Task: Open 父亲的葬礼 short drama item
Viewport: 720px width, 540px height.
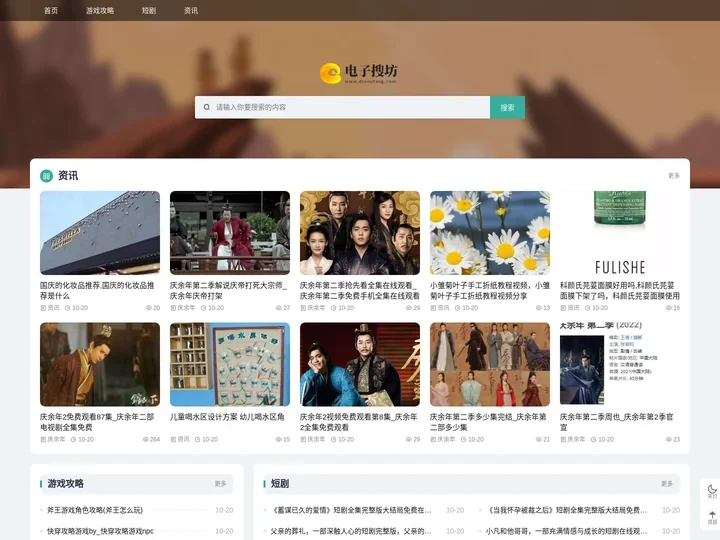Action: pyautogui.click(x=351, y=531)
